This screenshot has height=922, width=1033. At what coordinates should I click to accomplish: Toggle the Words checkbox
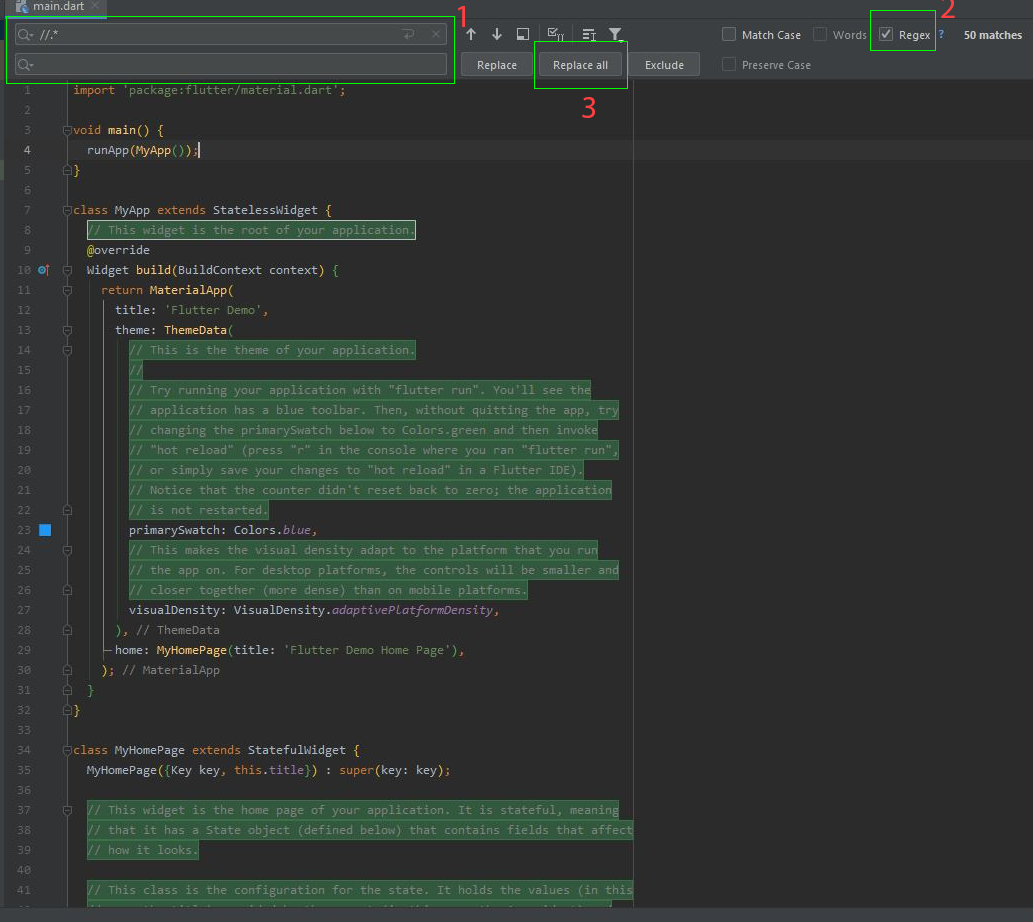click(820, 35)
